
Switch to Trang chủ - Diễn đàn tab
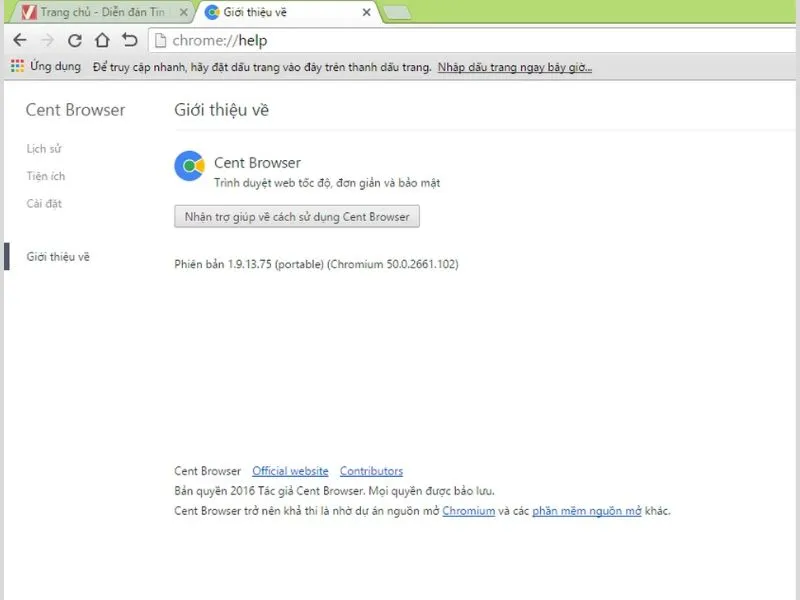pyautogui.click(x=102, y=12)
